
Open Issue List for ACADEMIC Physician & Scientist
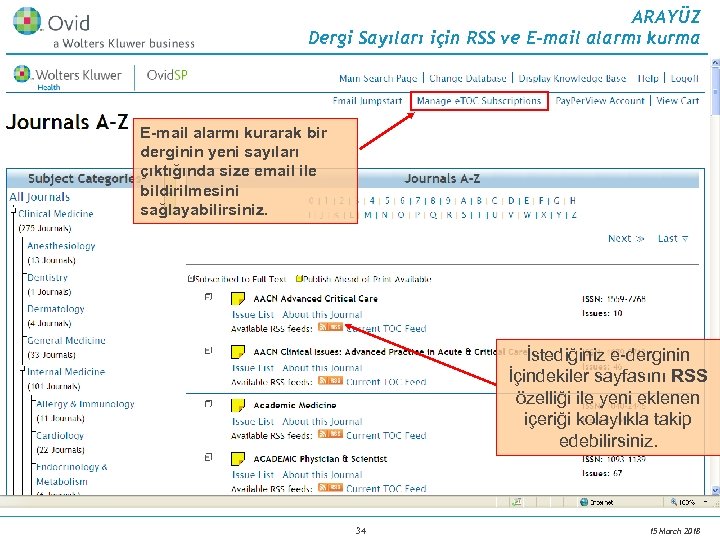[x=253, y=474]
